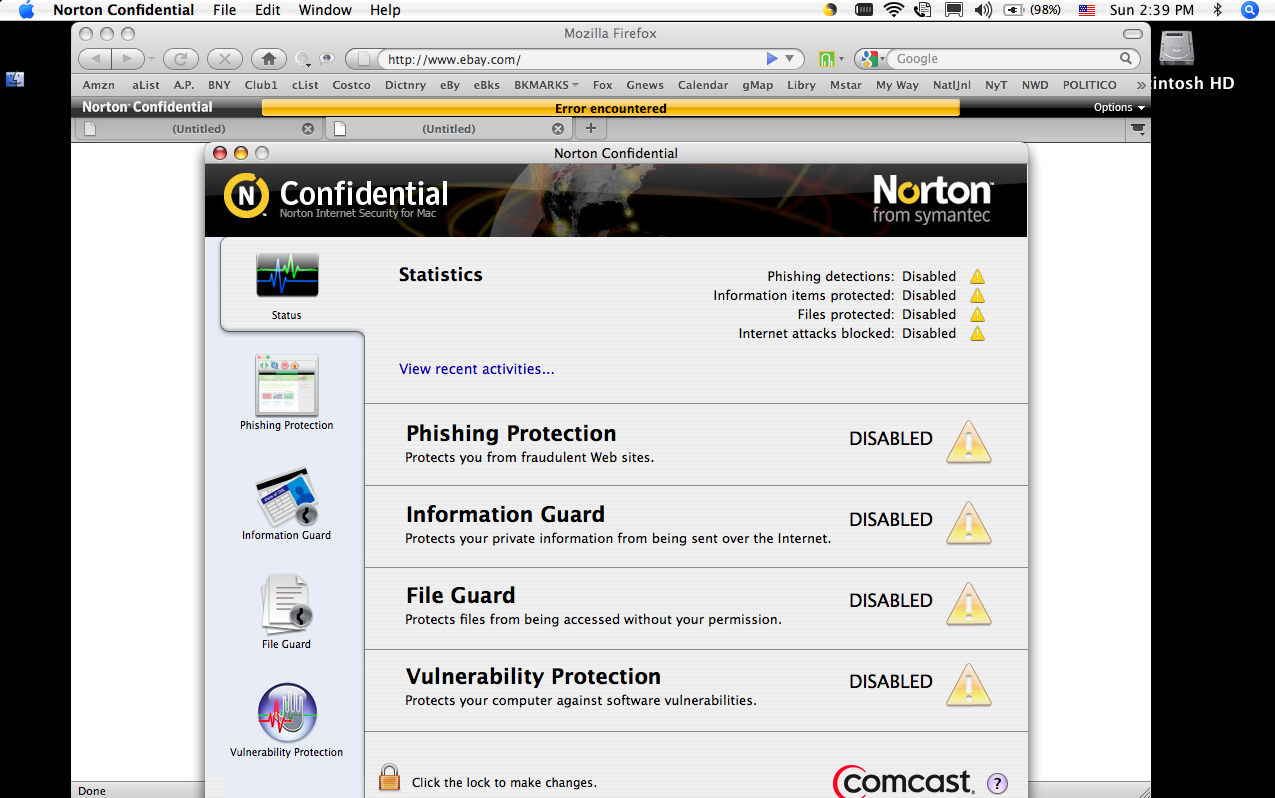Expand the BKMARKS bookmarks folder
This screenshot has width=1275, height=798.
click(x=546, y=85)
